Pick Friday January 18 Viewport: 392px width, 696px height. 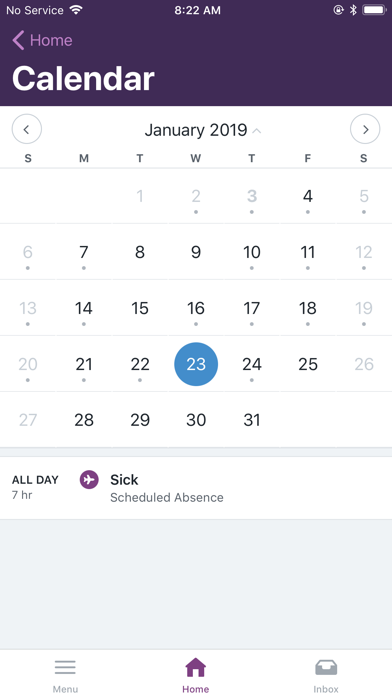pyautogui.click(x=308, y=308)
